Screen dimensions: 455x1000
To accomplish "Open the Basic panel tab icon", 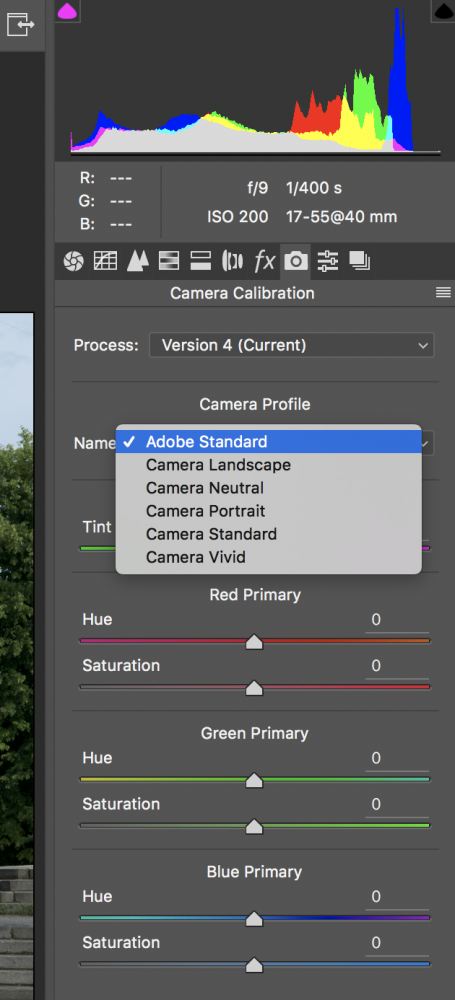I will 73,261.
